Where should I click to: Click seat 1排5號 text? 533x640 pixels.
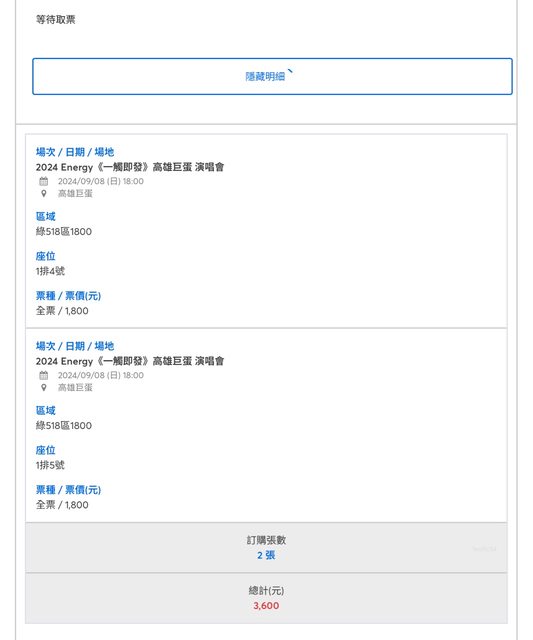(x=50, y=465)
